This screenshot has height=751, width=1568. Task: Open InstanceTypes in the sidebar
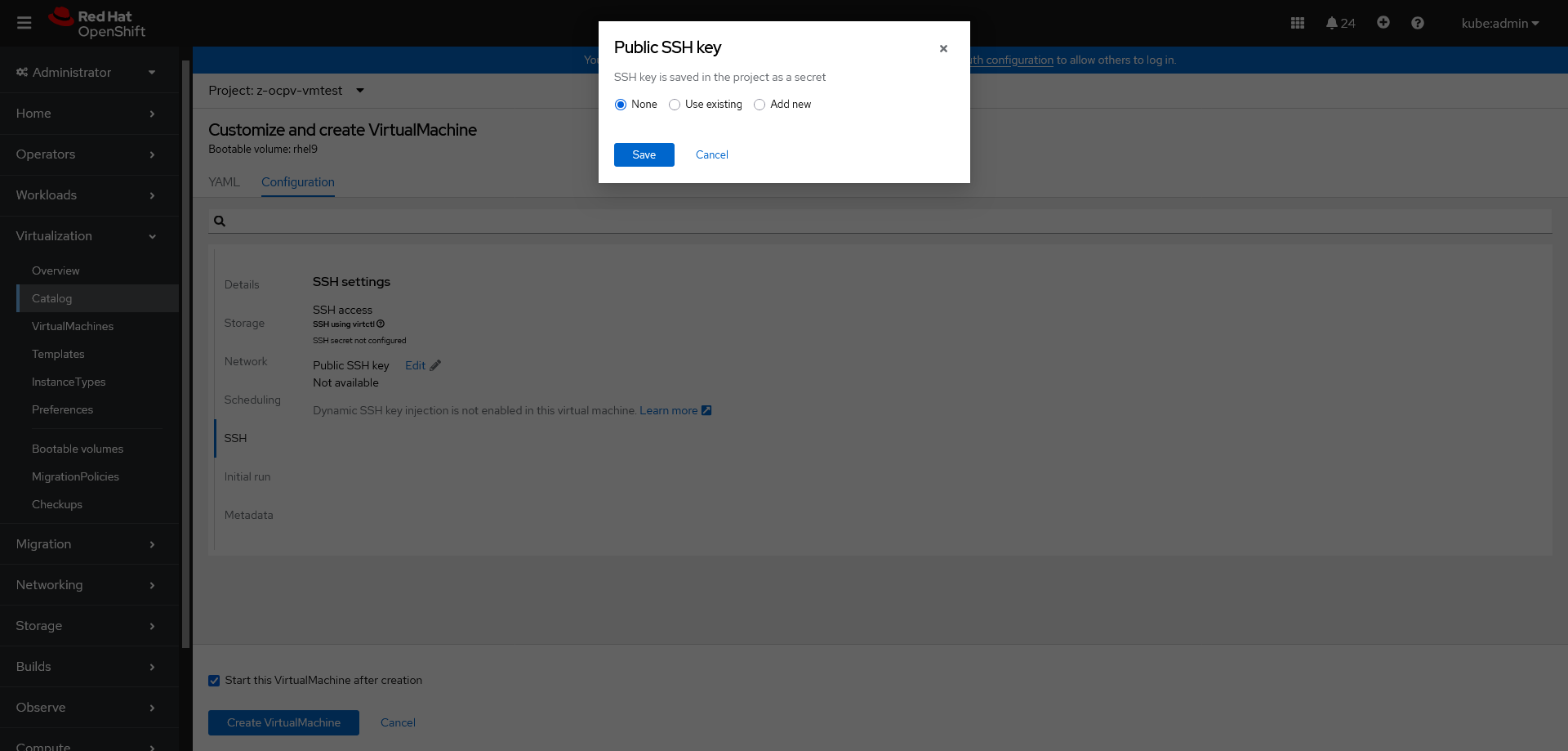pos(97,382)
